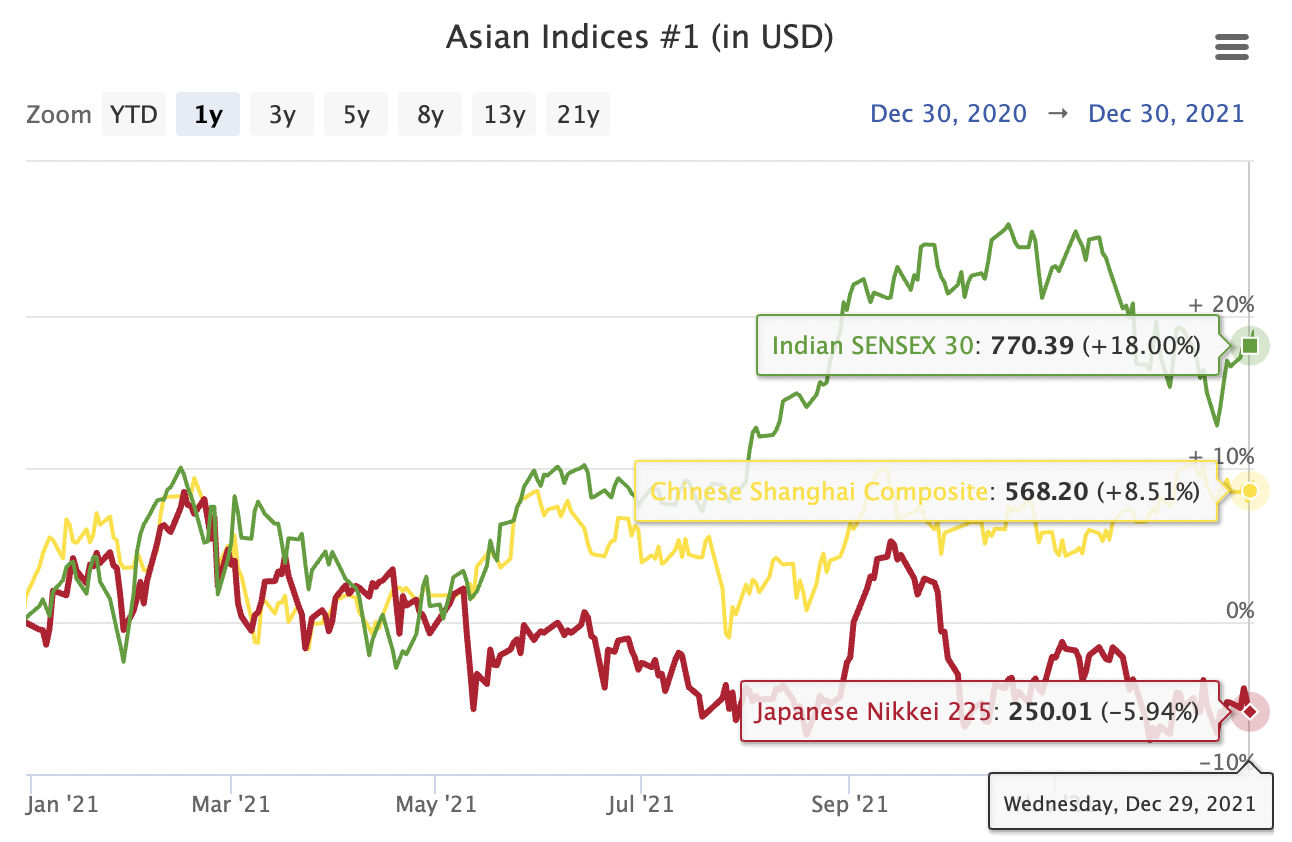The height and width of the screenshot is (842, 1292).
Task: Switch zoom to 5y
Action: click(x=356, y=114)
